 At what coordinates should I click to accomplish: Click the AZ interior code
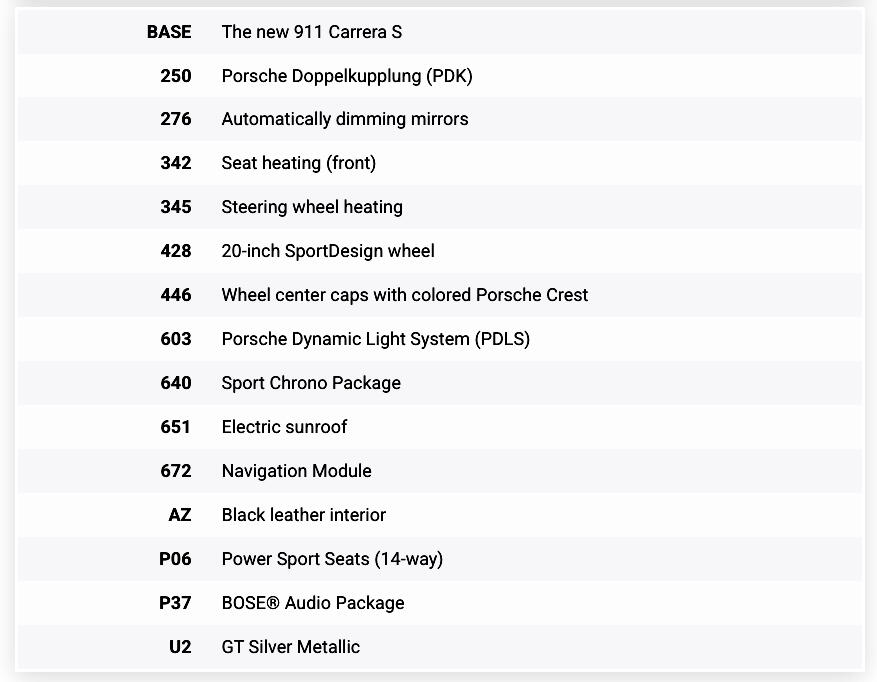(180, 515)
